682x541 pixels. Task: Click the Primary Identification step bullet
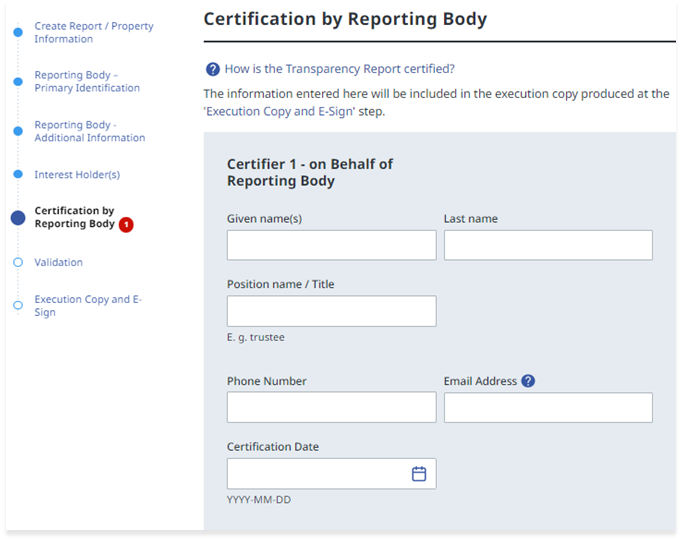point(18,81)
